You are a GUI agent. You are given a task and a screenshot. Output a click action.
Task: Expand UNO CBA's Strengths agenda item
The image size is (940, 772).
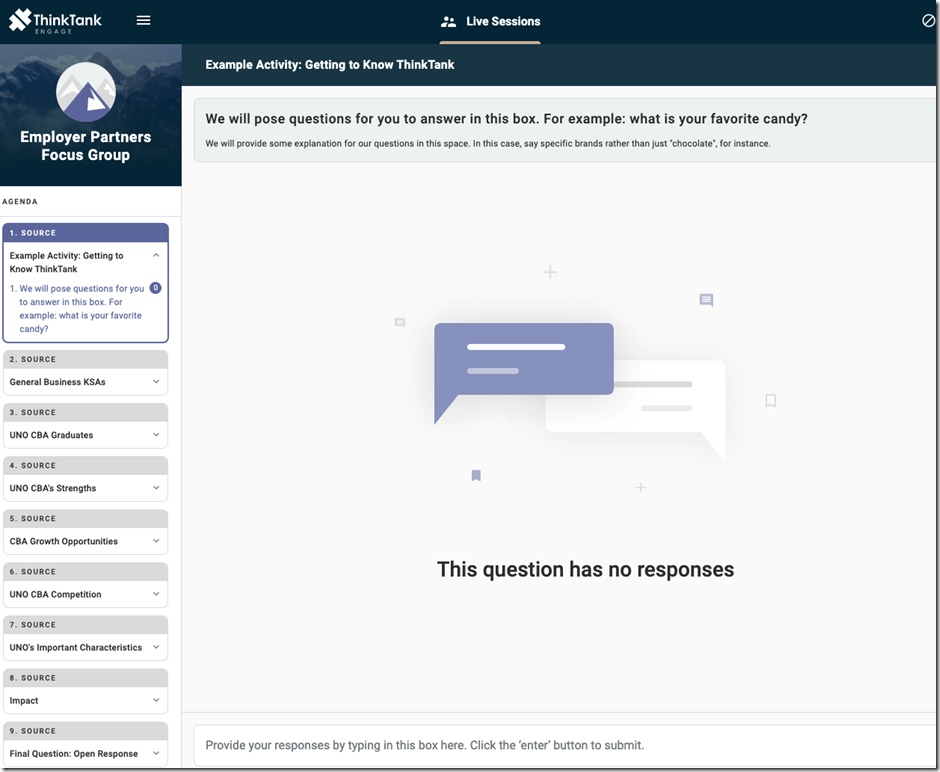tap(156, 488)
